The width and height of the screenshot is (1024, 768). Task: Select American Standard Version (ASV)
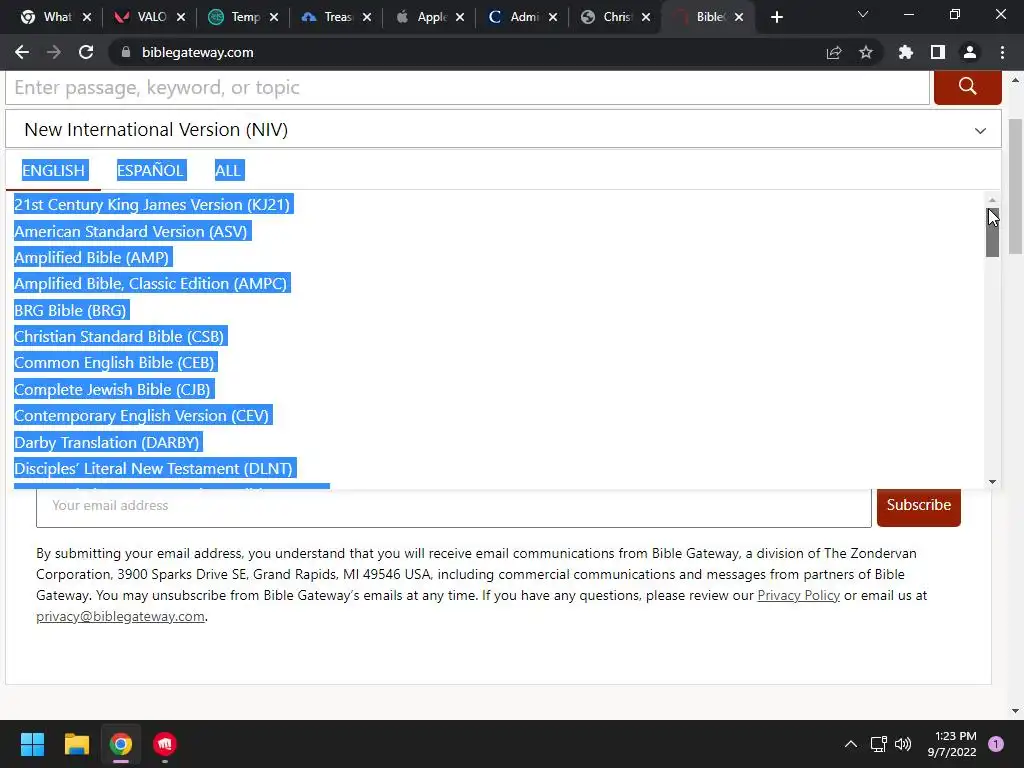(131, 231)
